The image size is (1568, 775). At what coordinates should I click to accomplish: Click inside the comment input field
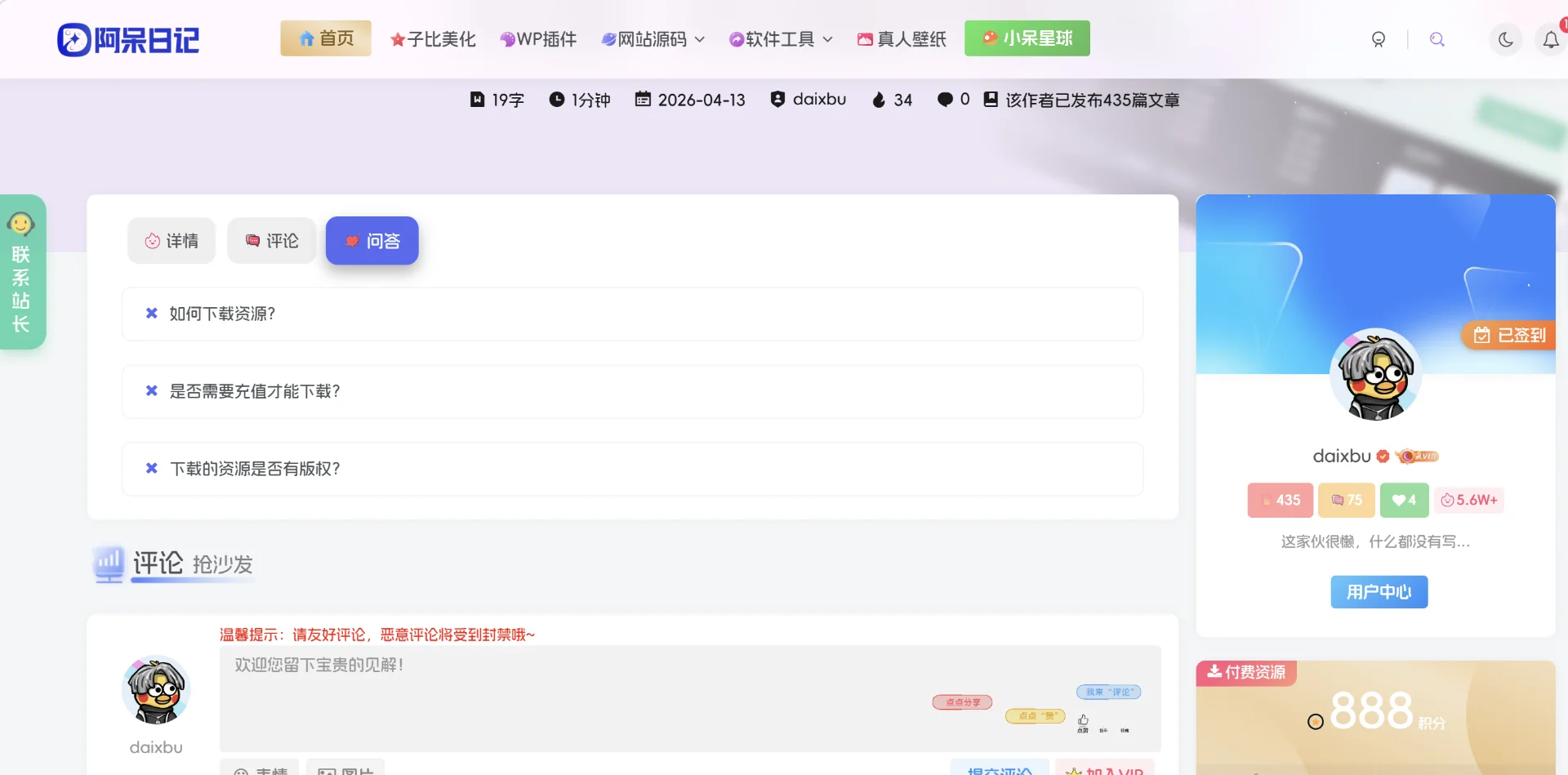coord(572,694)
